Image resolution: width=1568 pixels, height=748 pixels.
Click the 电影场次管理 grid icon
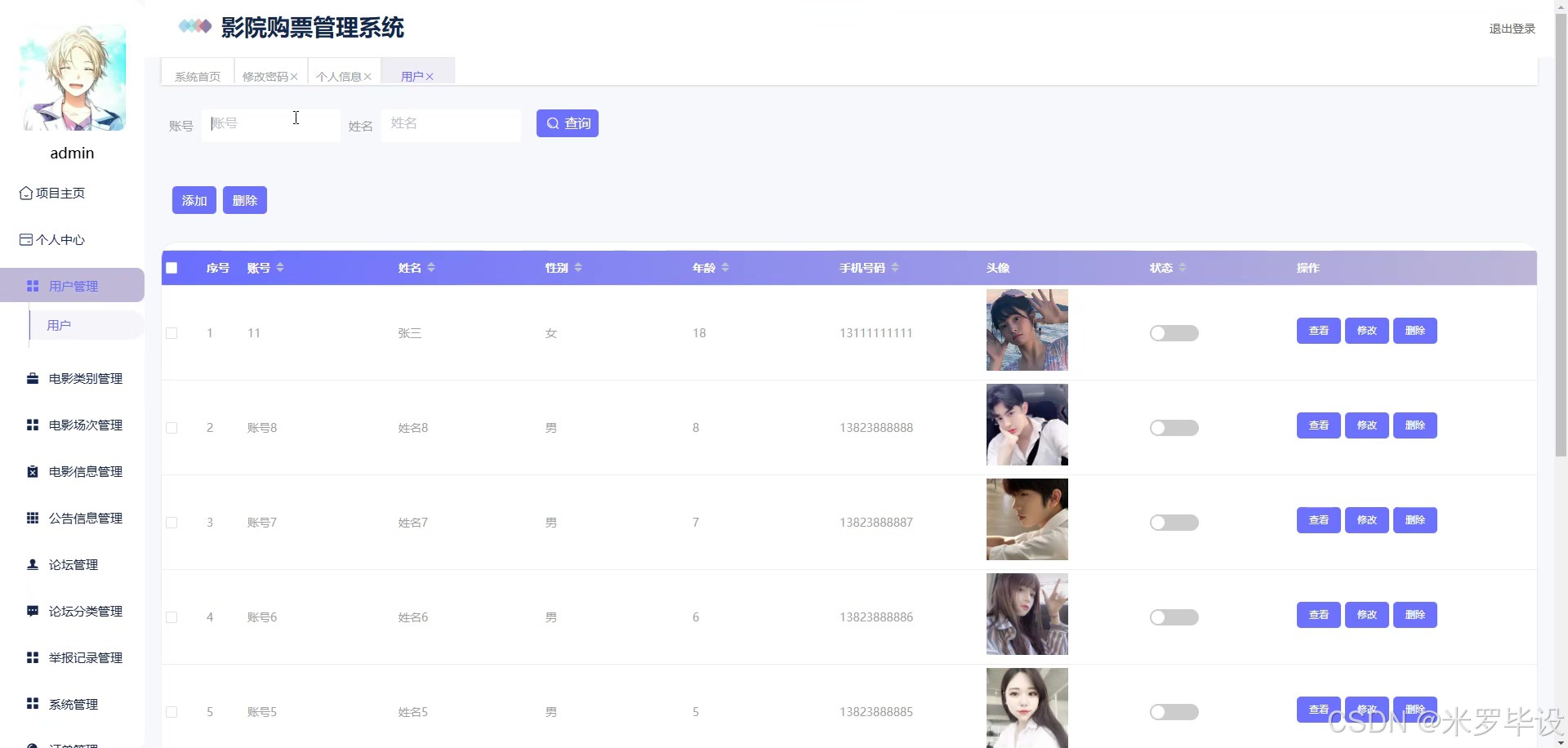(33, 425)
